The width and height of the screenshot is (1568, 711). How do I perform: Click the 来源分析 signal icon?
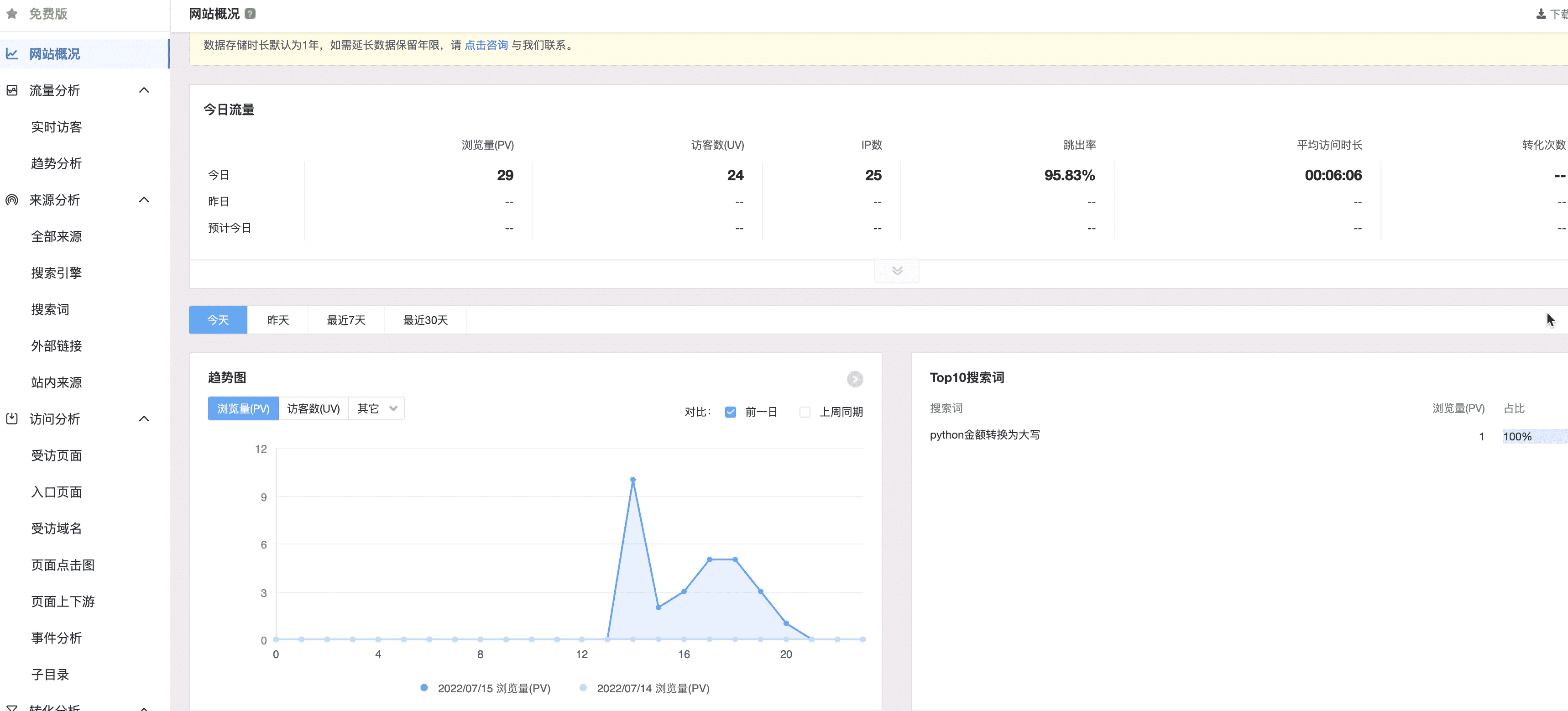[11, 200]
